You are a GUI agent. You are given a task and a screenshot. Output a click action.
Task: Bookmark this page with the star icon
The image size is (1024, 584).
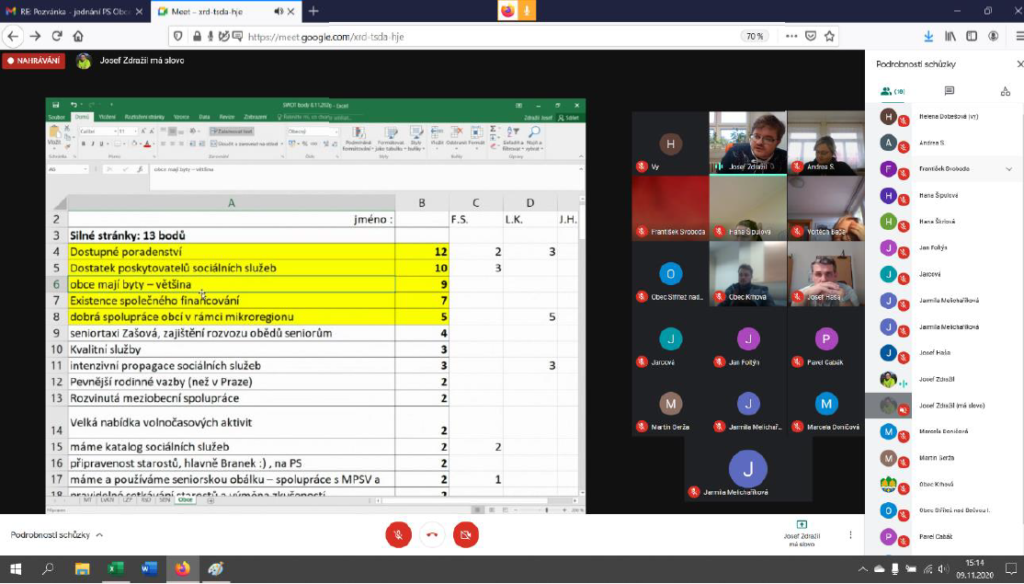pyautogui.click(x=829, y=37)
